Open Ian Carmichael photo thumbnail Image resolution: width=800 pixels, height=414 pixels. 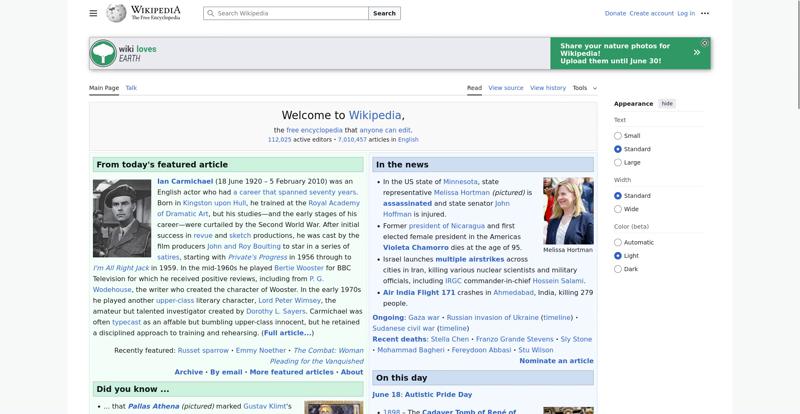tap(122, 218)
